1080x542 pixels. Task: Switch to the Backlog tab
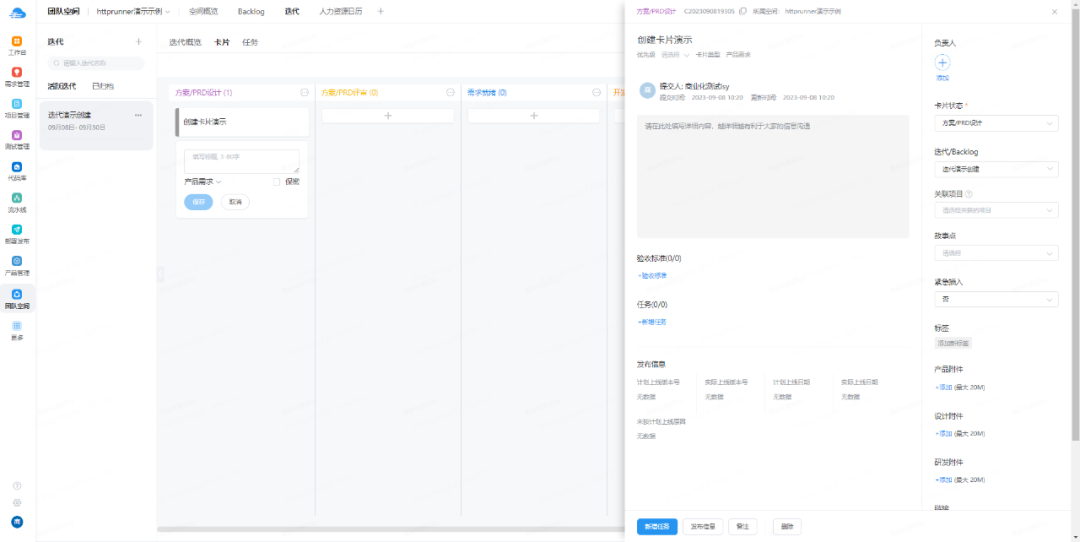(x=251, y=12)
